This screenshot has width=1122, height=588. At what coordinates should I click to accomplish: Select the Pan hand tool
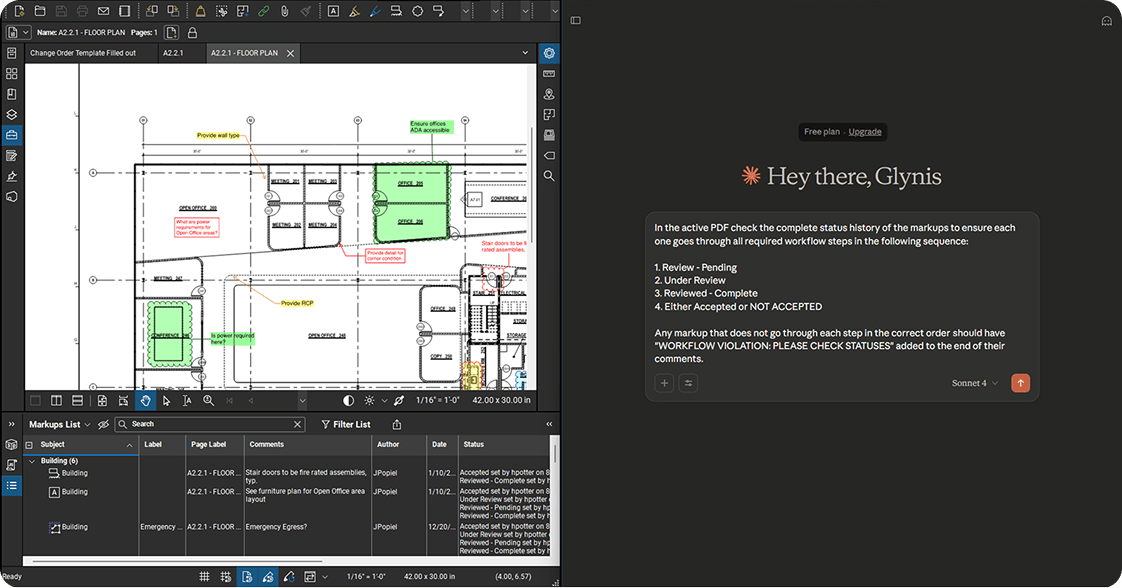[x=145, y=401]
